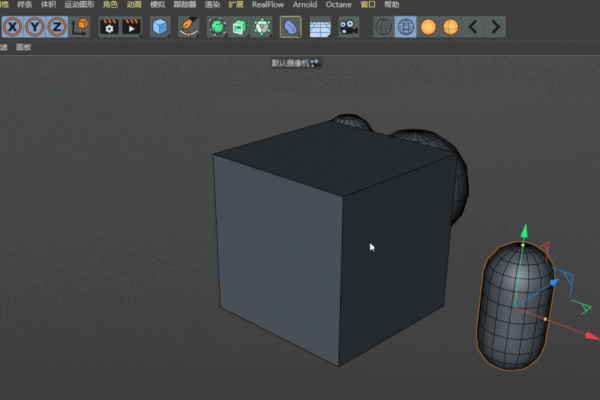
Task: Click the highlighted wireframe globe button
Action: tap(406, 27)
